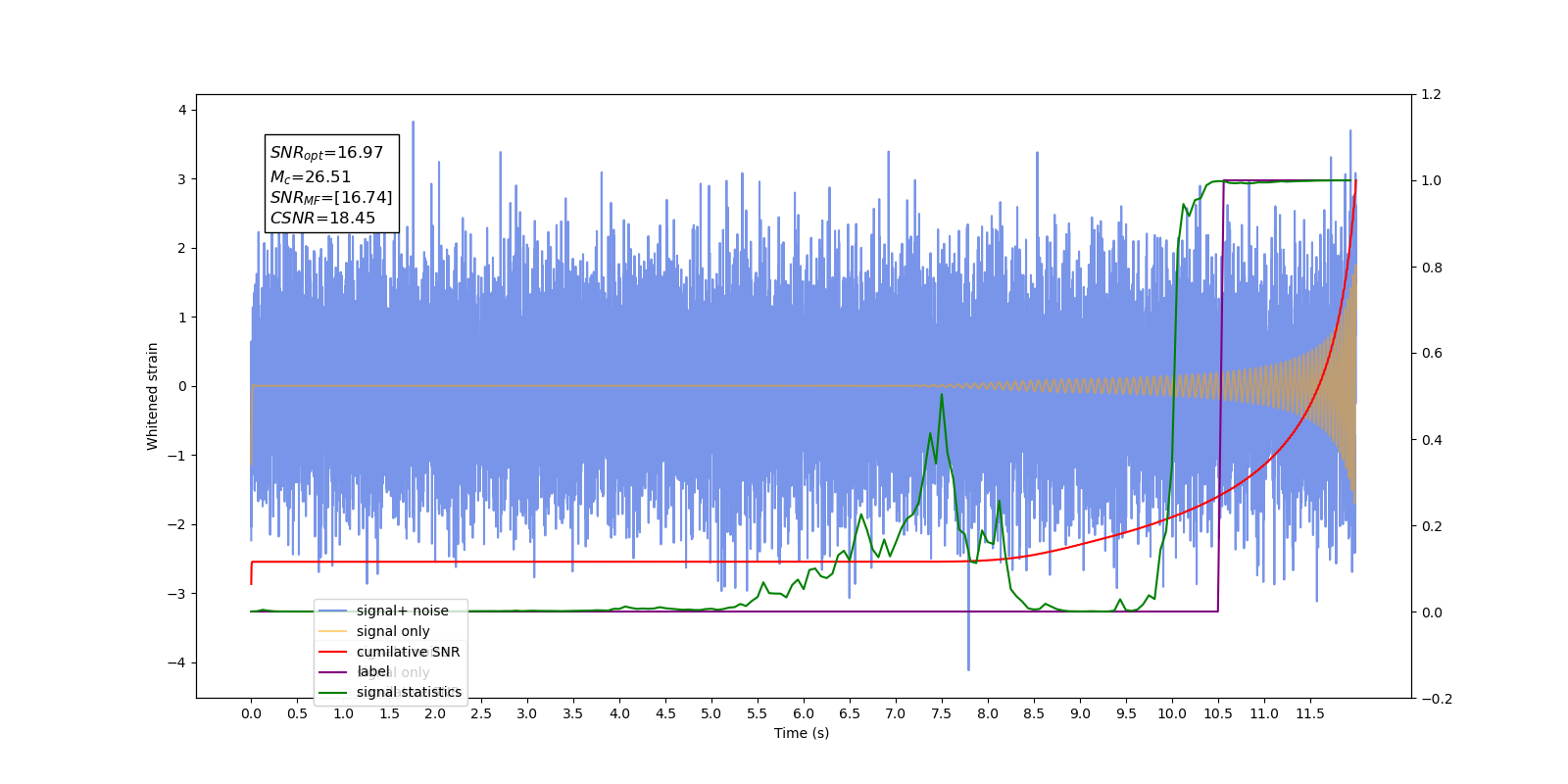Click the red line swatch beside cumilative SNR
This screenshot has height=784, width=1568.
pyautogui.click(x=333, y=652)
